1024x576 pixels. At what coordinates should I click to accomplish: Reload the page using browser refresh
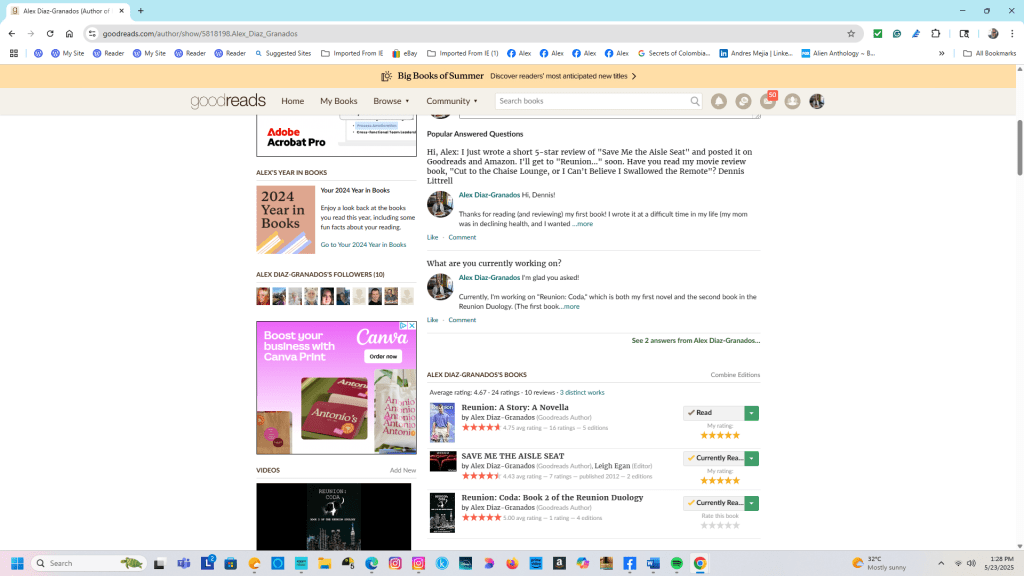pyautogui.click(x=50, y=33)
